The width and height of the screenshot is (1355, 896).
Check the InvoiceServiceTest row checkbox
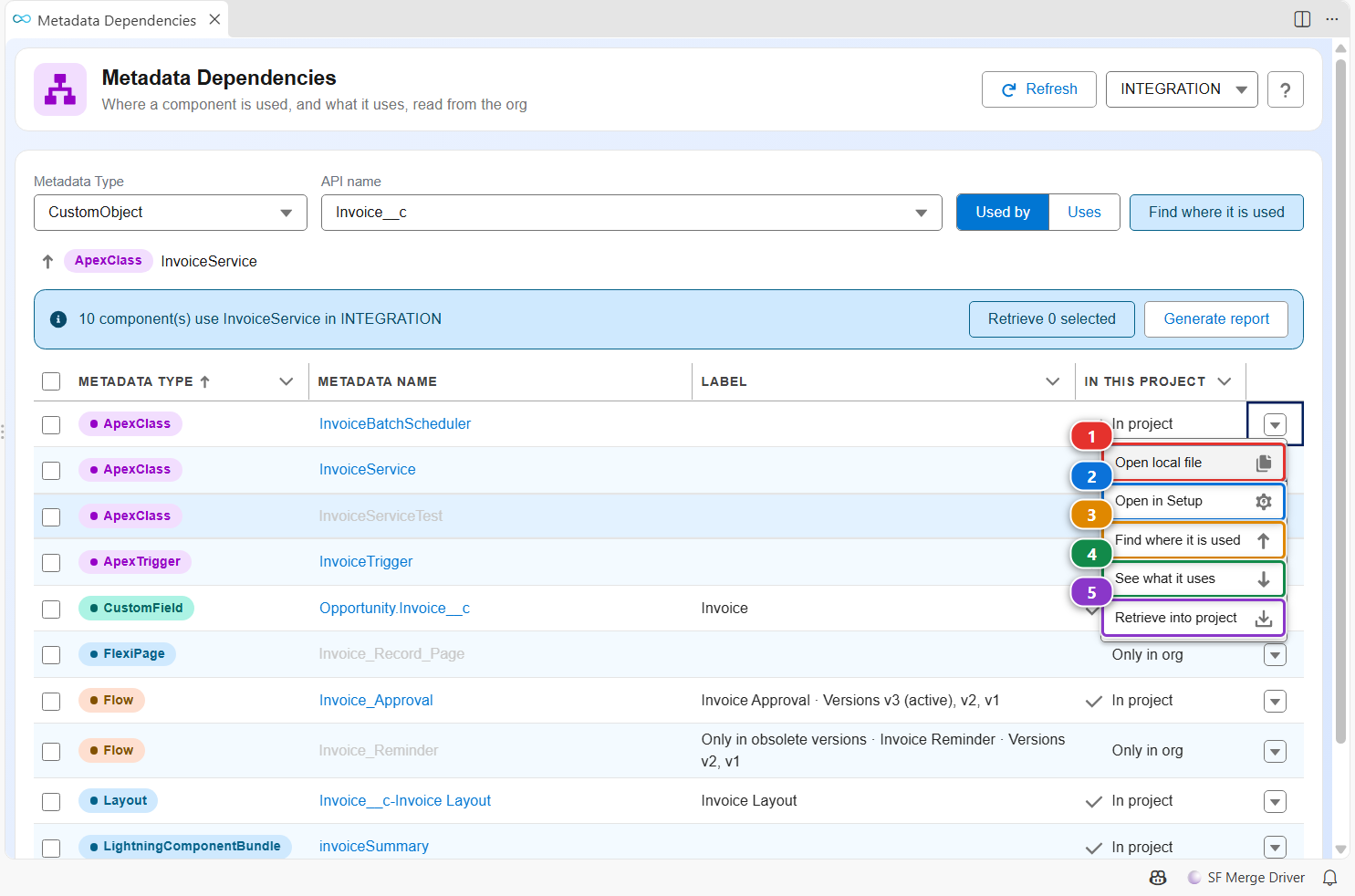(x=51, y=517)
